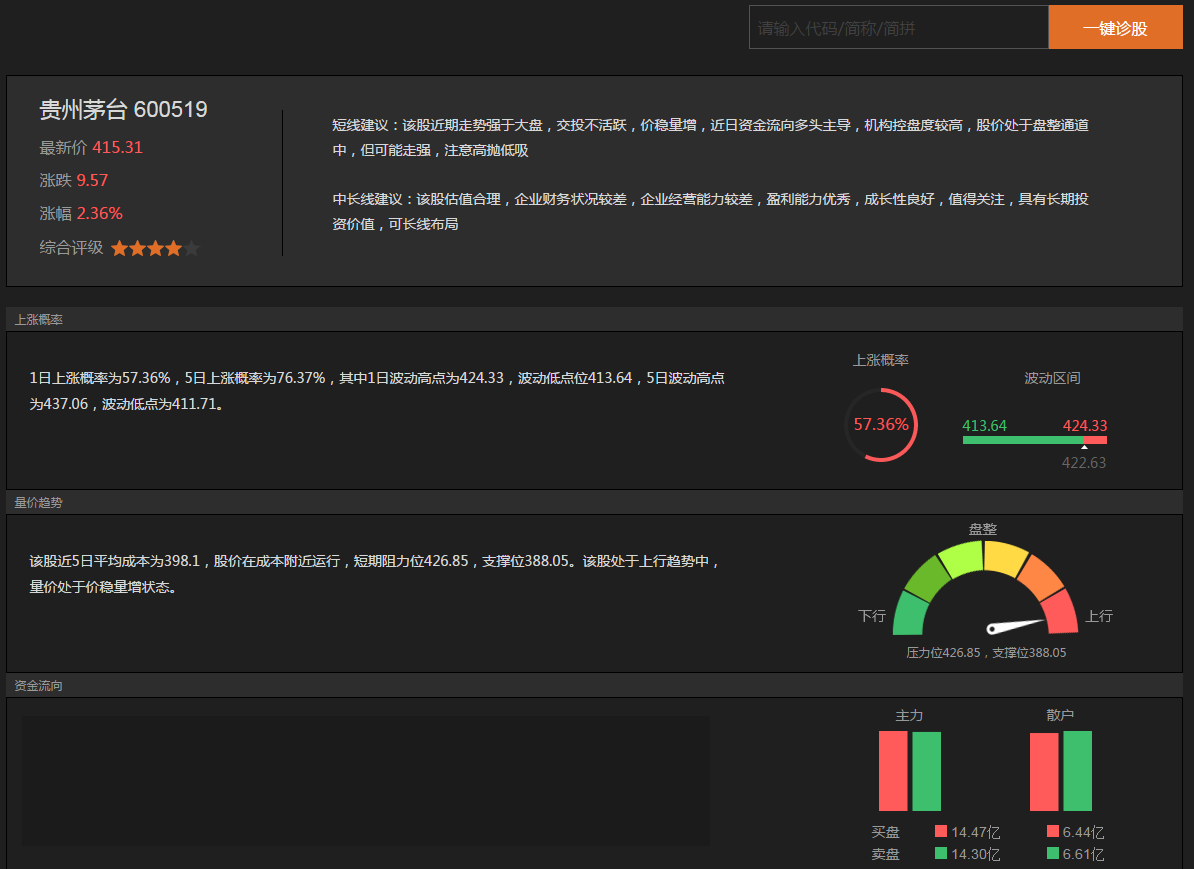Select the 涨幅 value 2.36%
The height and width of the screenshot is (869, 1194).
(x=100, y=213)
